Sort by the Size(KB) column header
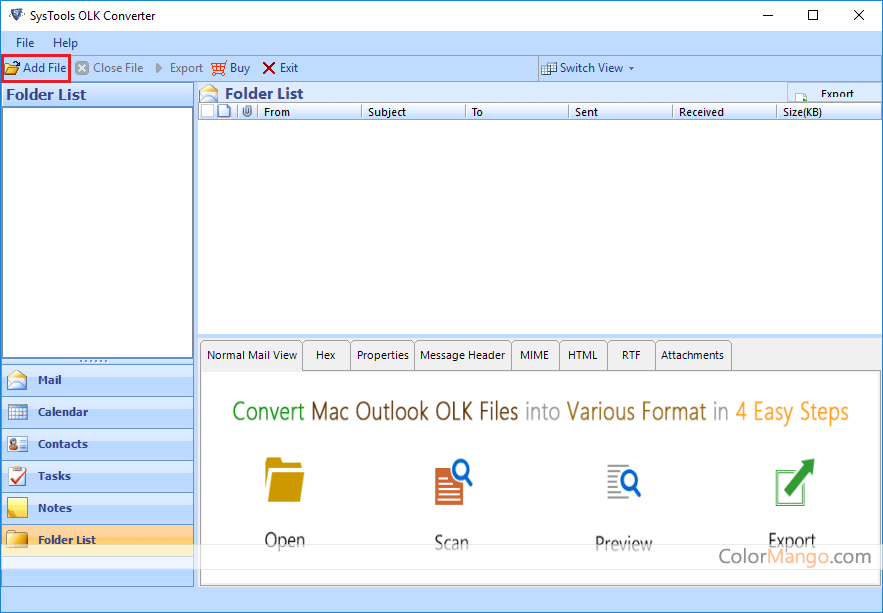Screen dimensions: 883x613 point(828,112)
